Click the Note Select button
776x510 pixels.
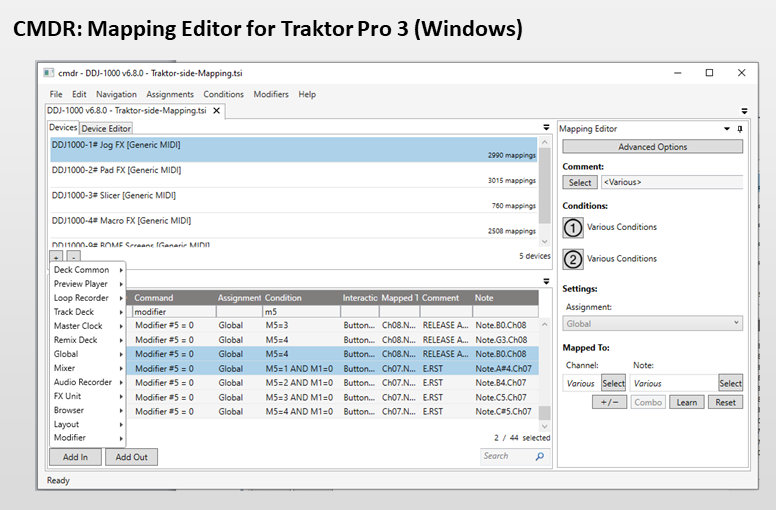pyautogui.click(x=730, y=383)
